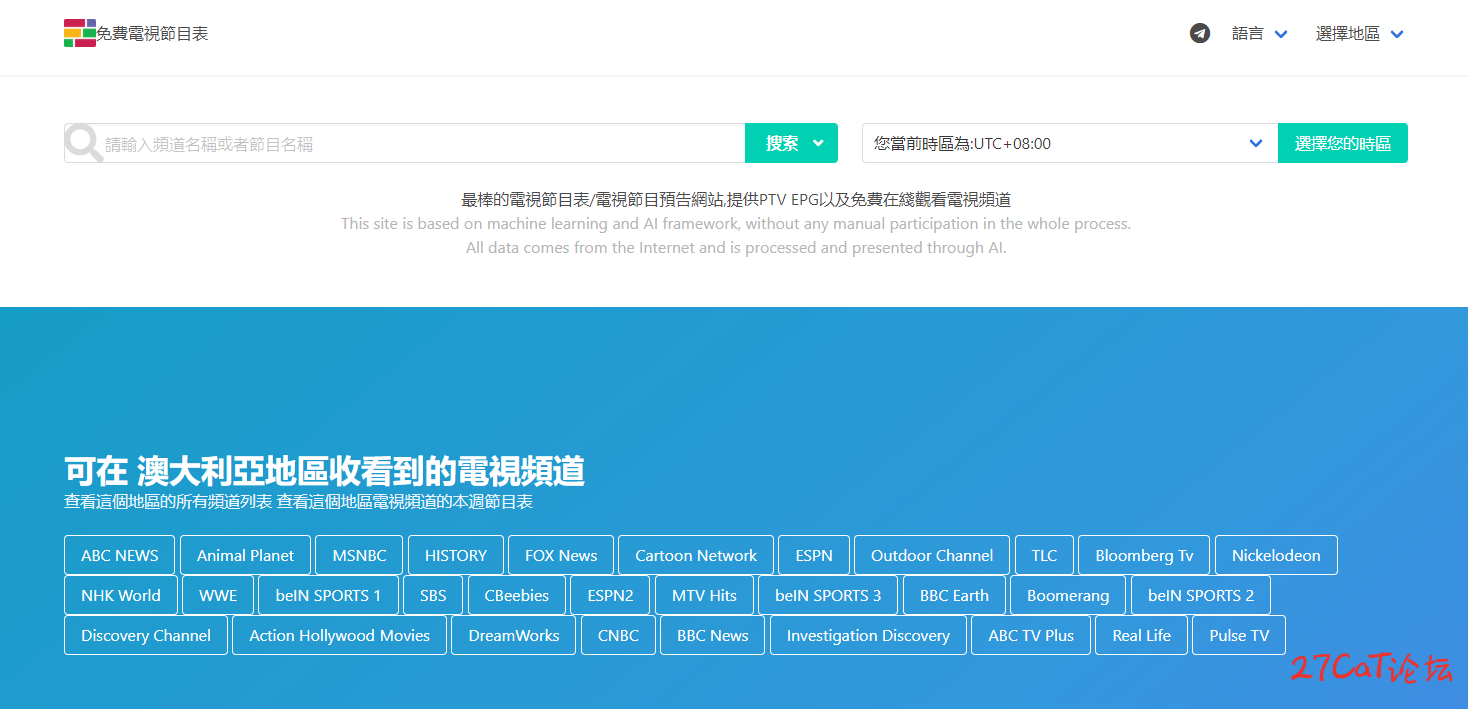Expand the 選擇地區 region dropdown
Viewport: 1468px width, 709px height.
click(1360, 34)
